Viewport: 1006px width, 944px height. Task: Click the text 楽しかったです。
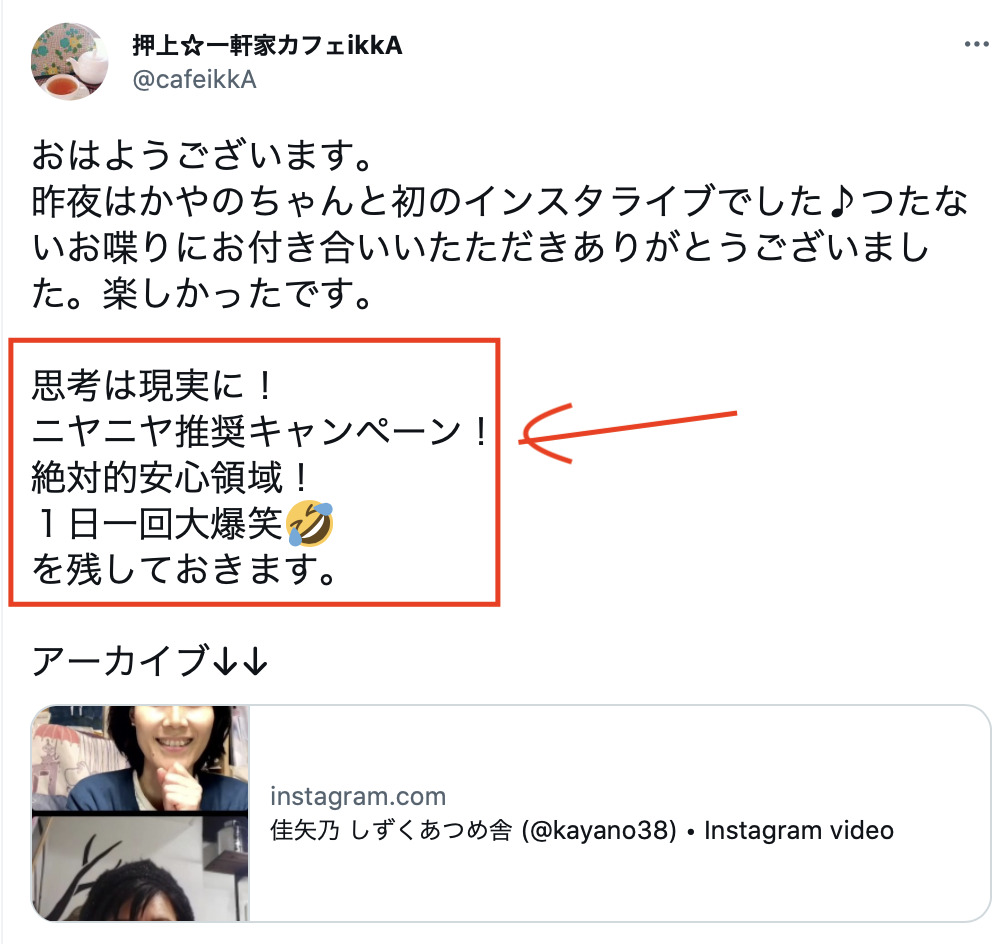click(x=237, y=294)
